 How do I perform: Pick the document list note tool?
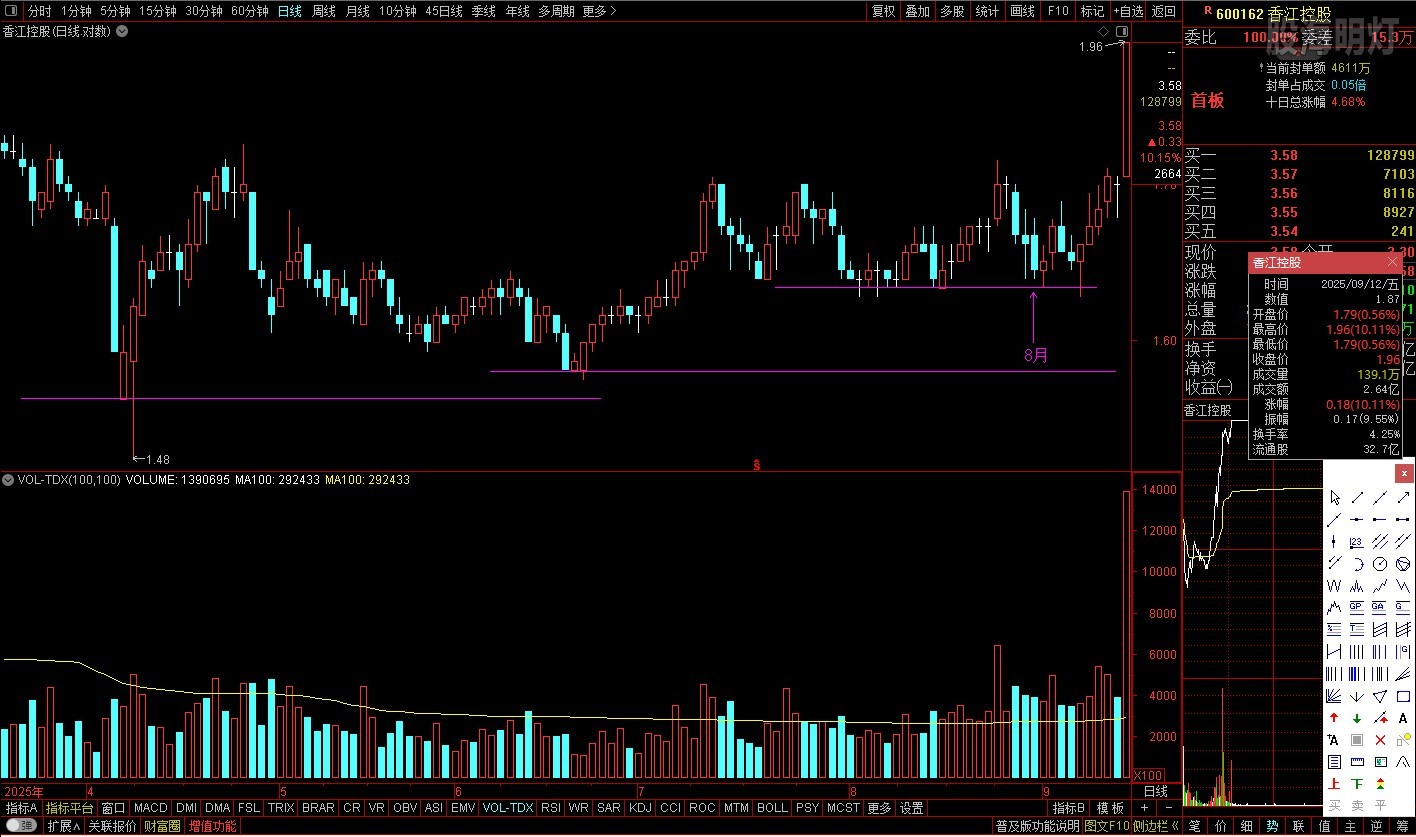pyautogui.click(x=1334, y=762)
